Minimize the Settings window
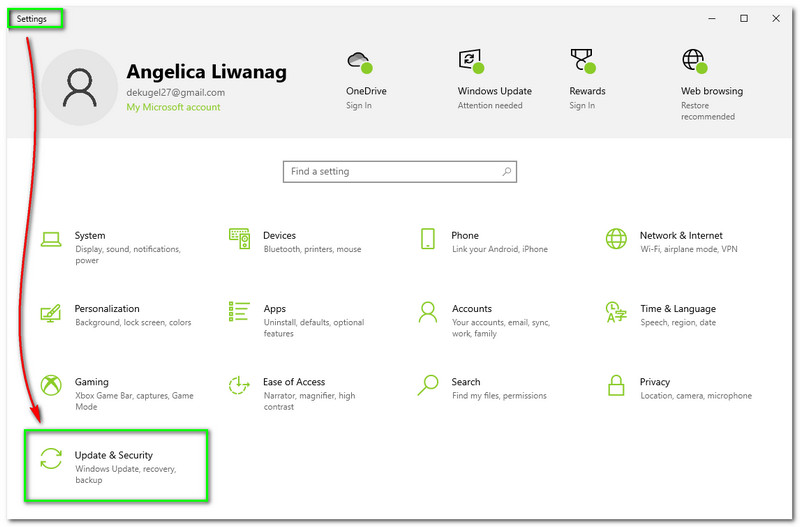The height and width of the screenshot is (527, 800). (712, 18)
